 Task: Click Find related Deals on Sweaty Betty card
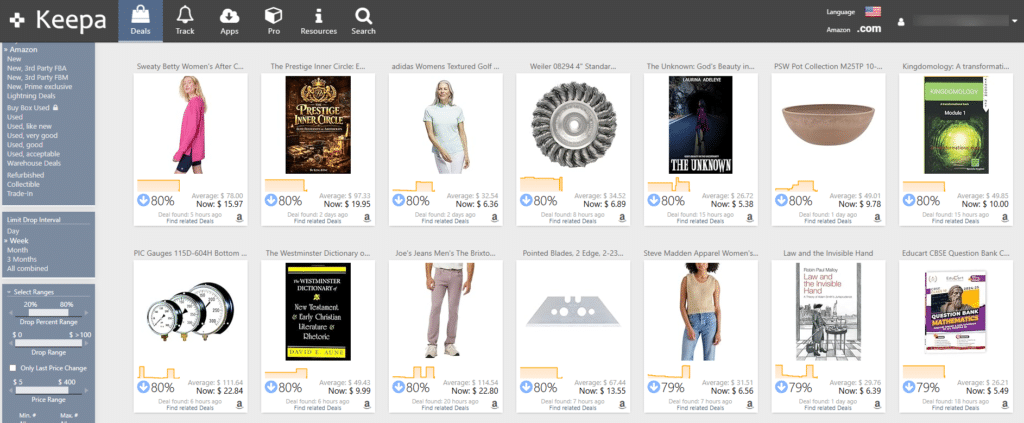coord(191,221)
